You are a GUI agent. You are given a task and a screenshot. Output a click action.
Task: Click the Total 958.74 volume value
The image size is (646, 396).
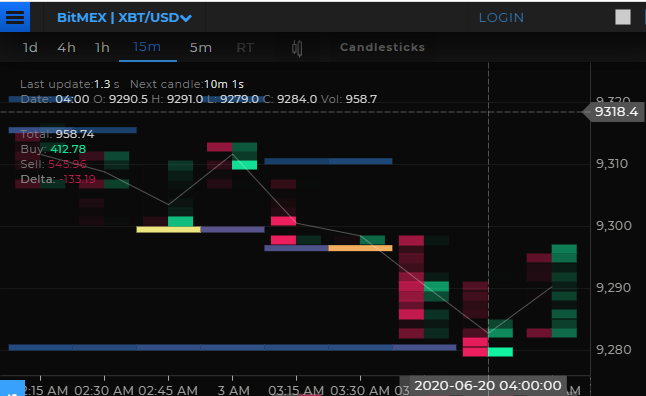tap(75, 134)
